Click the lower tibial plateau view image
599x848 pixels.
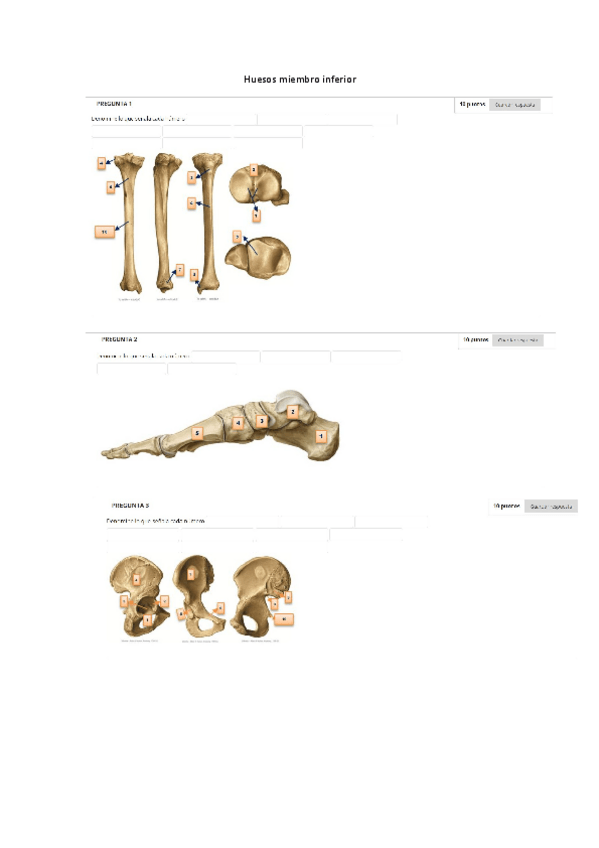258,257
